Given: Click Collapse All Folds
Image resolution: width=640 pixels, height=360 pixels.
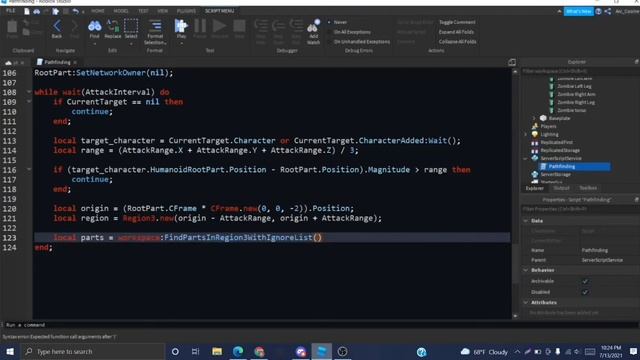Looking at the screenshot, I should click(458, 42).
